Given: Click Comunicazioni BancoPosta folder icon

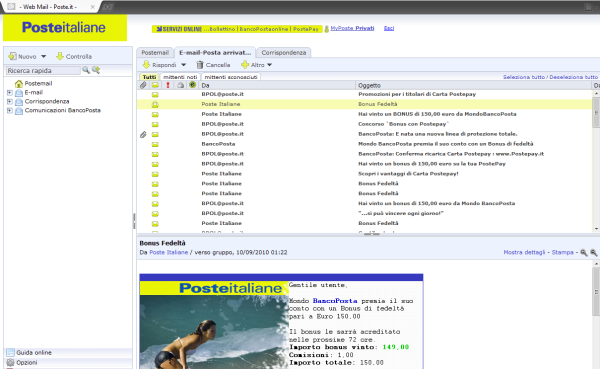Looking at the screenshot, I should click(19, 111).
